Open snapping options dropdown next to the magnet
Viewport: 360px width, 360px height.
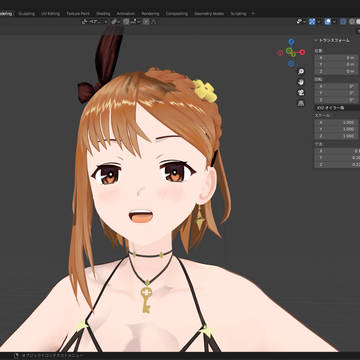pyautogui.click(x=135, y=22)
